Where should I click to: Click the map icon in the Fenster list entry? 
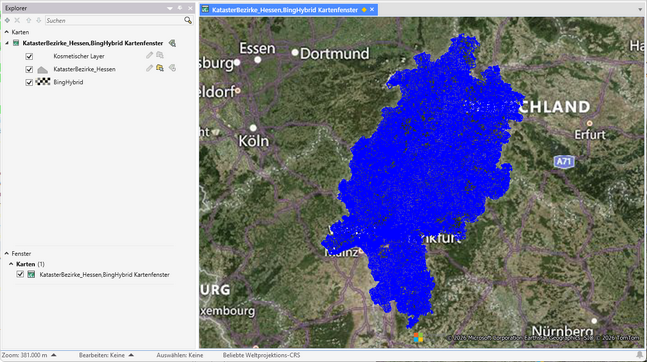pos(31,274)
